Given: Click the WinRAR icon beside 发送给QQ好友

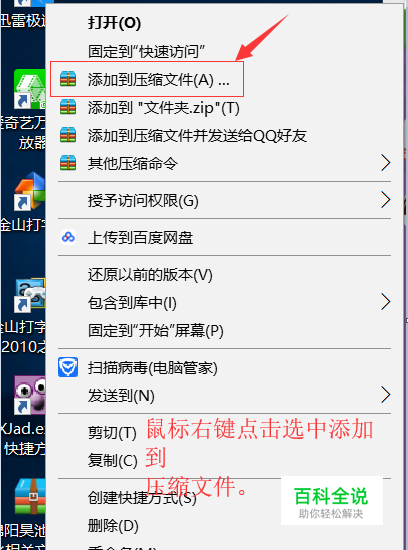Looking at the screenshot, I should (68, 135).
